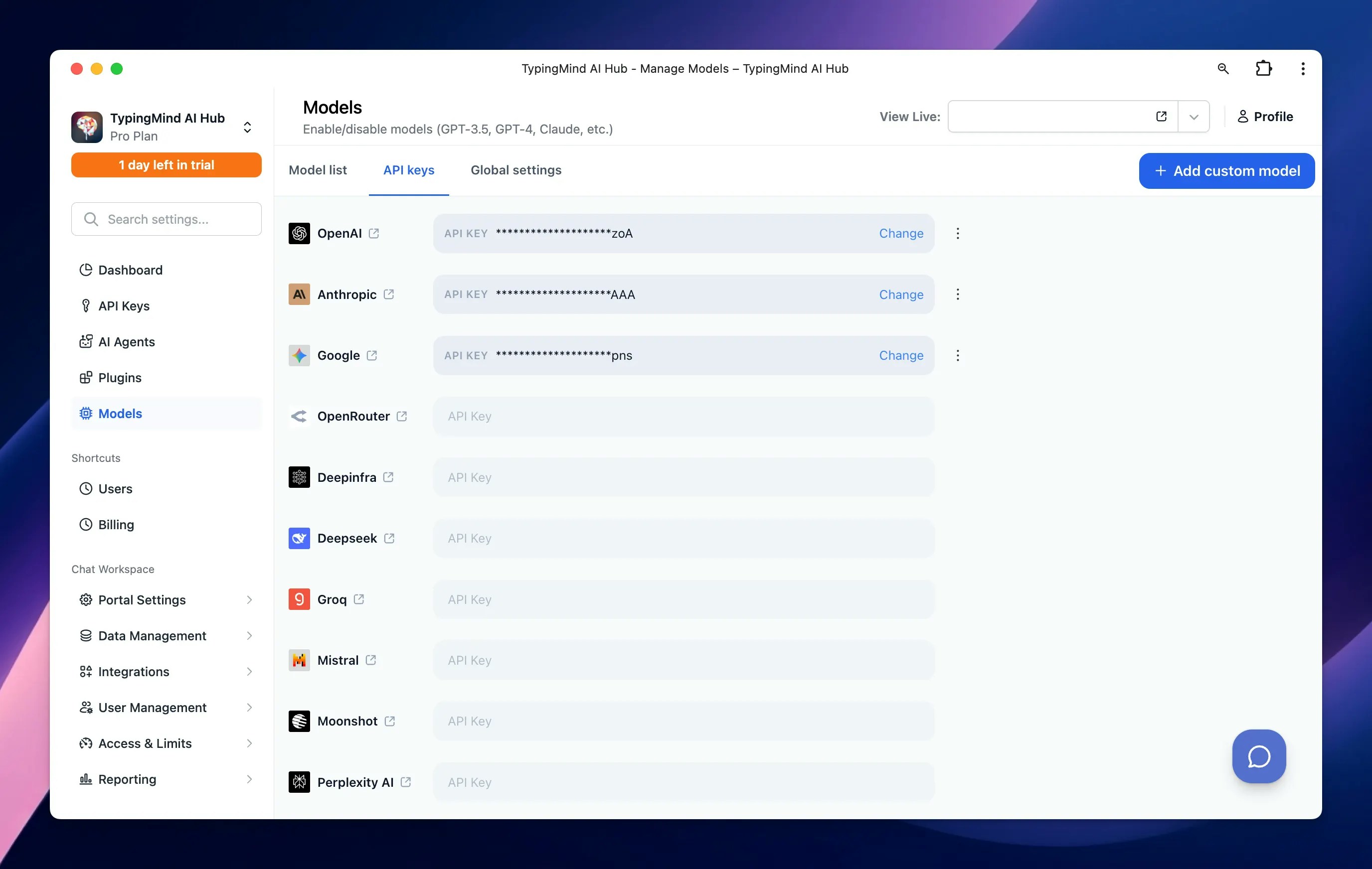The image size is (1372, 869).
Task: Expand Access & Limits section
Action: click(250, 743)
